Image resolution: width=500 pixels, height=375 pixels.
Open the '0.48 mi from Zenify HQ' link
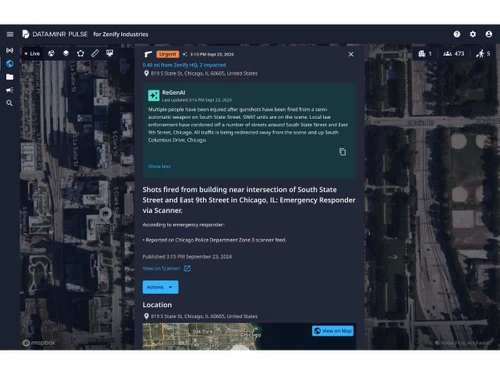pyautogui.click(x=184, y=65)
